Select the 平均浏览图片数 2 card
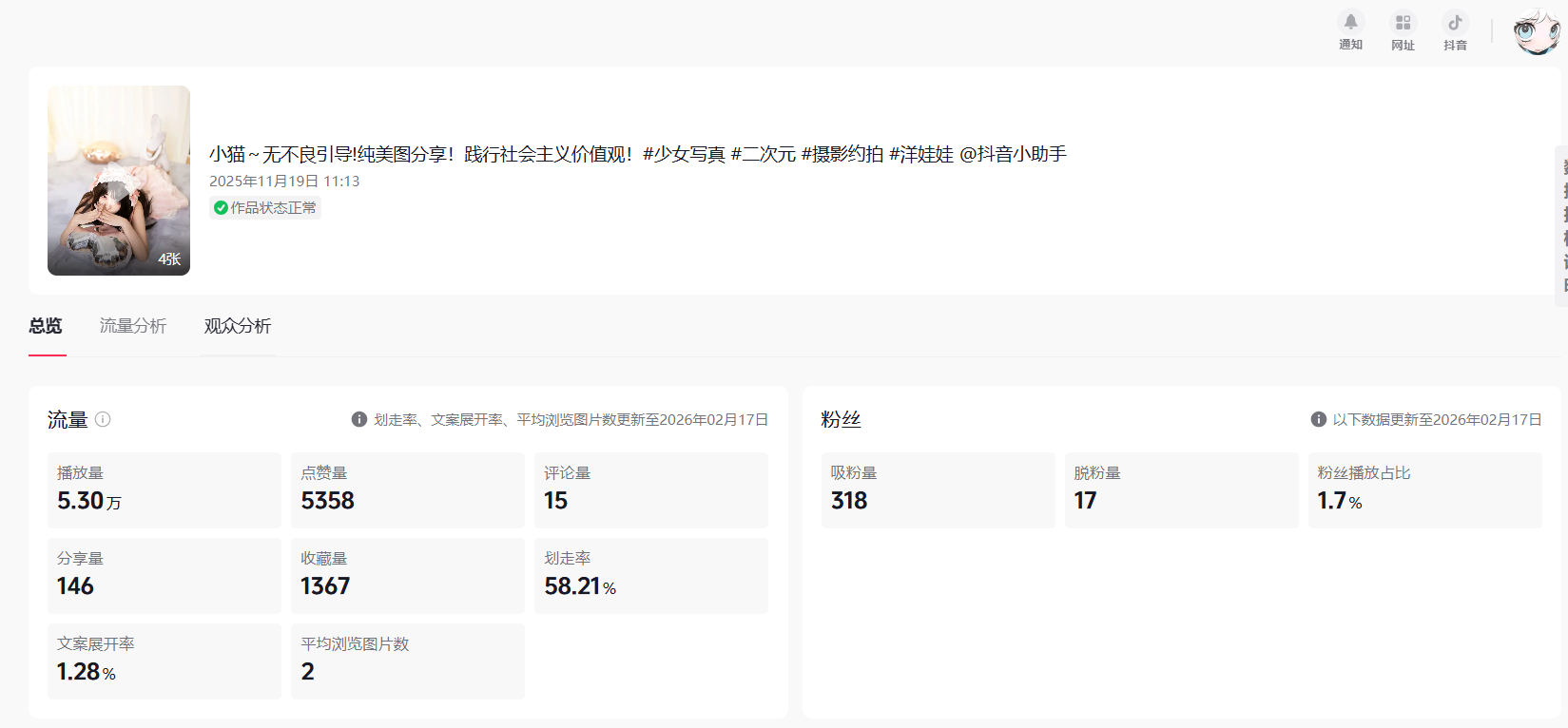Viewport: 1568px width, 728px height. click(x=408, y=661)
